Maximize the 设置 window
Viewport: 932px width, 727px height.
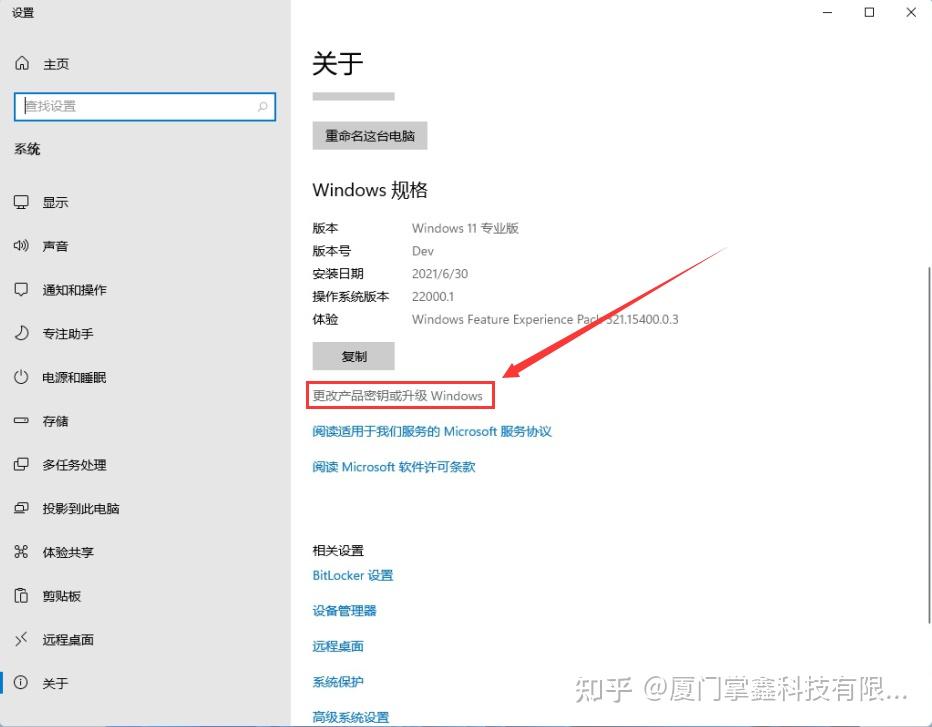point(869,12)
